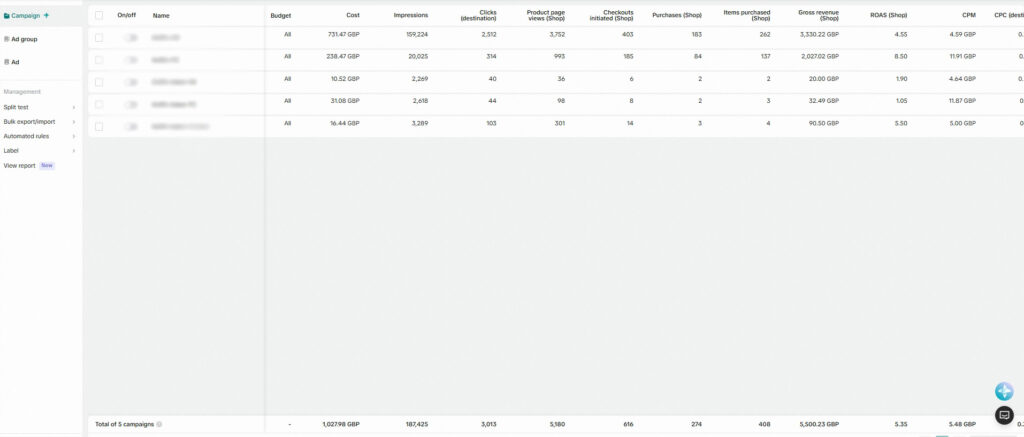The width and height of the screenshot is (1024, 437).
Task: Open the AI assistant sparkle icon
Action: point(1004,392)
